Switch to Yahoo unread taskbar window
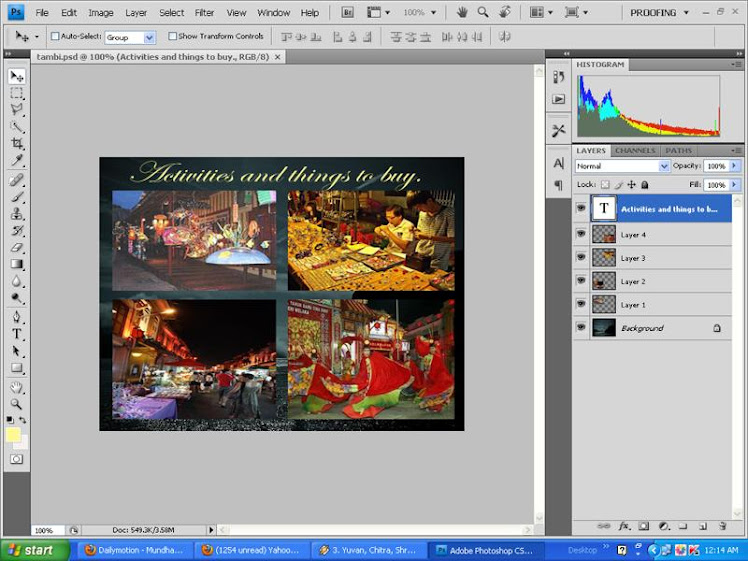 coord(251,550)
